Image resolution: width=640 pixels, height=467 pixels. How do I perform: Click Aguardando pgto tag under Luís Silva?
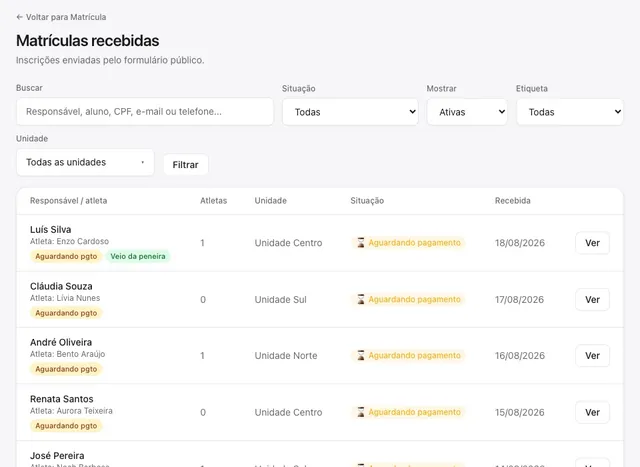pyautogui.click(x=66, y=256)
